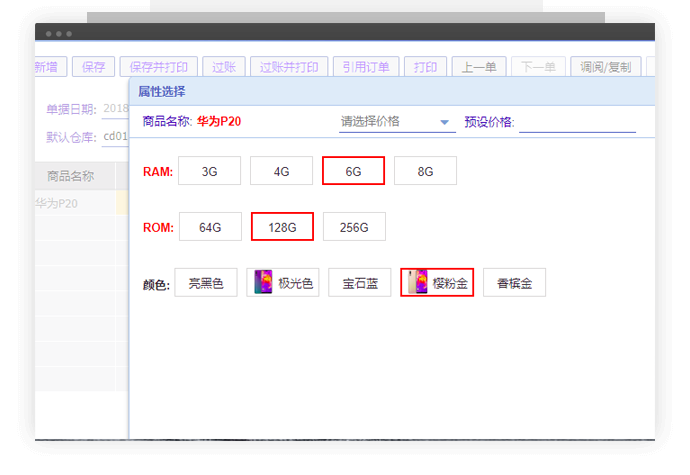The height and width of the screenshot is (475, 690).
Task: Toggle the selected 6G RAM option
Action: point(353,171)
